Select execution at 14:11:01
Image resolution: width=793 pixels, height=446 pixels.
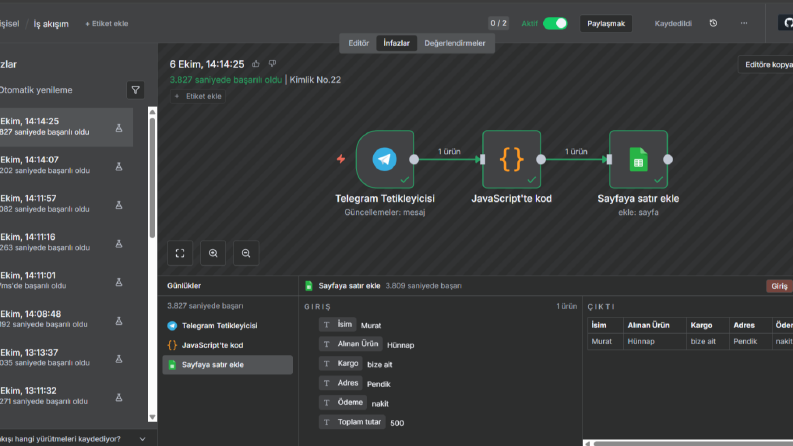66,281
